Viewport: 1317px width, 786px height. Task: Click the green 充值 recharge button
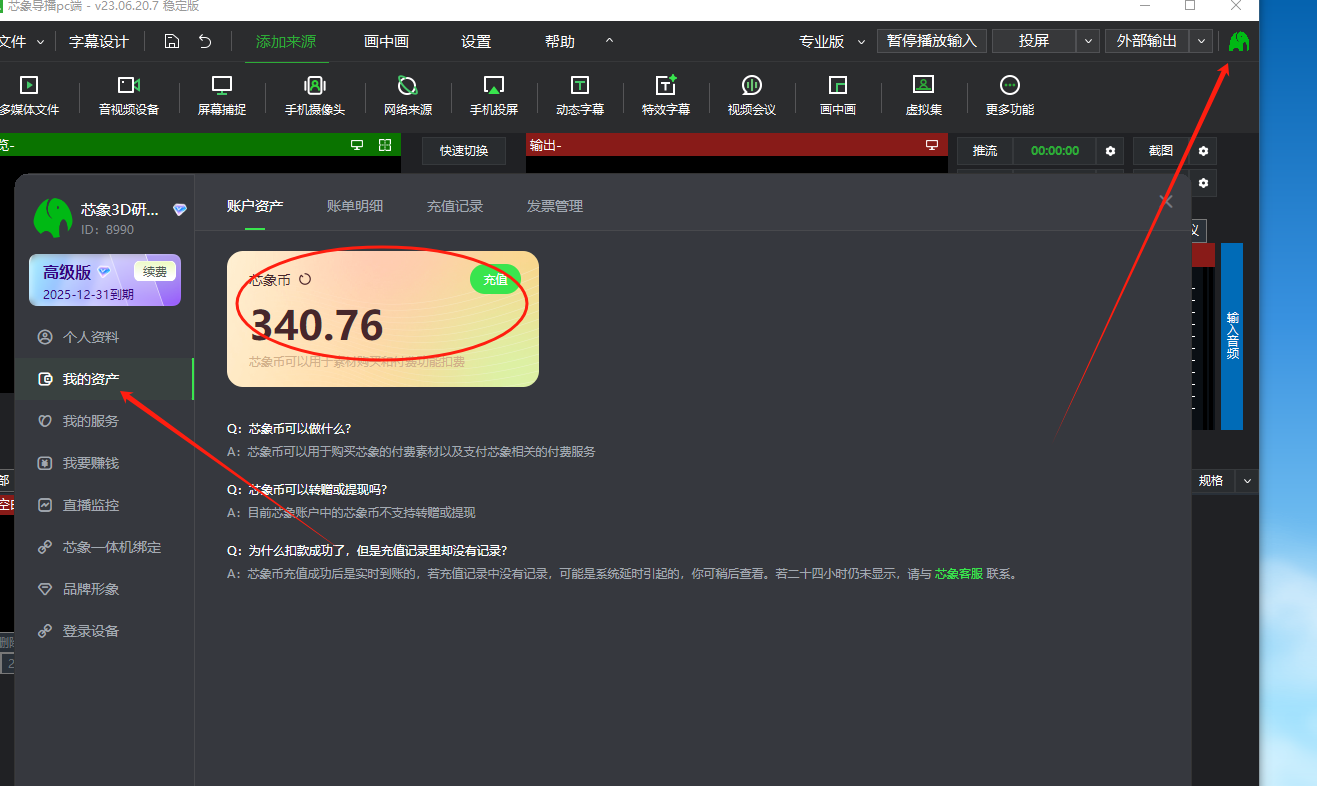coord(495,280)
